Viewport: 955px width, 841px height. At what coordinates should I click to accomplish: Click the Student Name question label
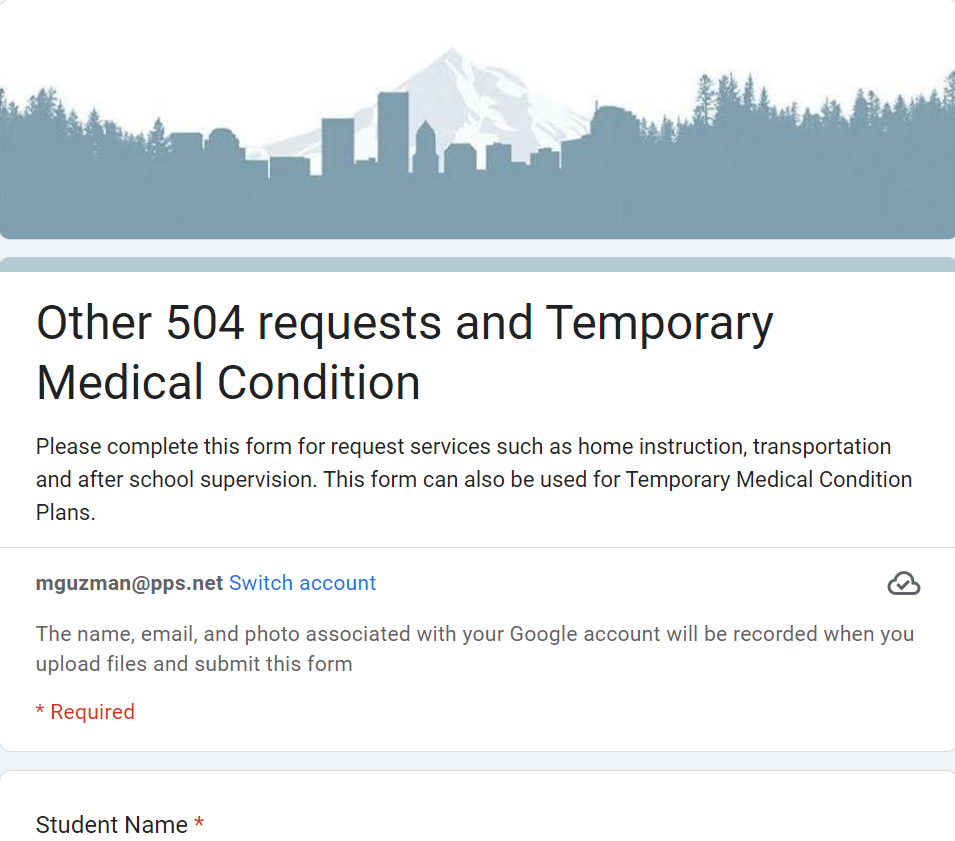click(112, 825)
